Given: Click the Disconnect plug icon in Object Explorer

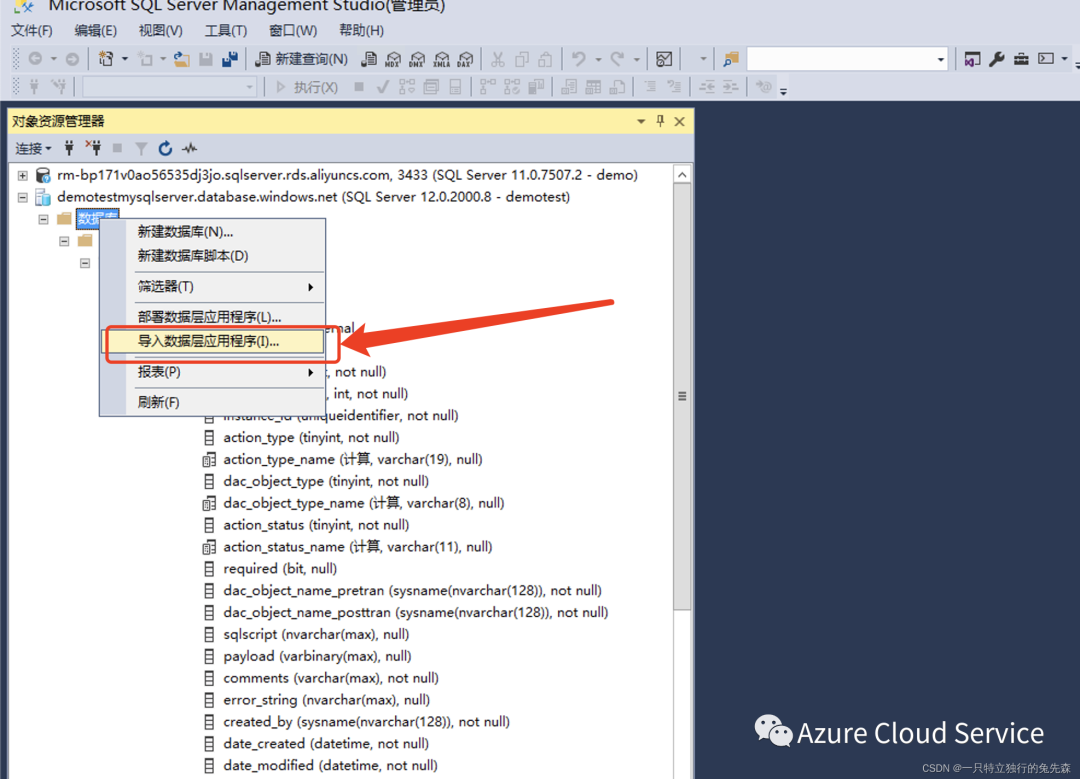Looking at the screenshot, I should pyautogui.click(x=93, y=148).
